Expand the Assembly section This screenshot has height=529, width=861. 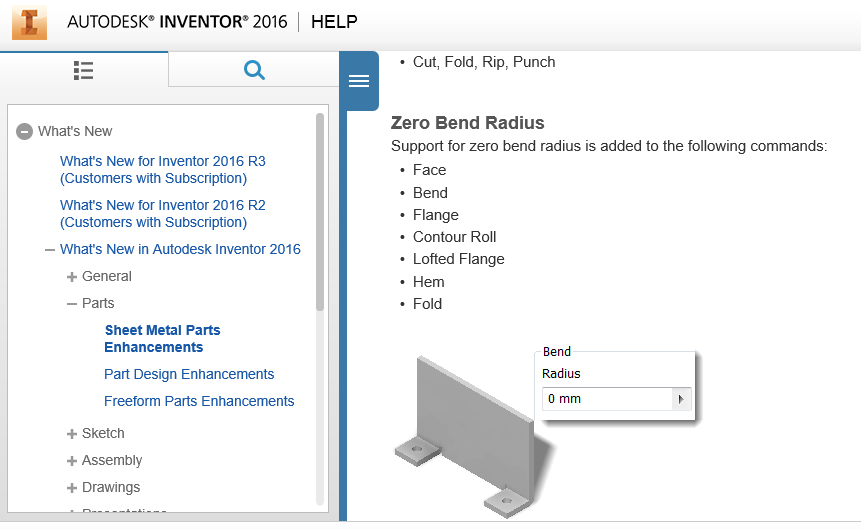pyautogui.click(x=72, y=461)
